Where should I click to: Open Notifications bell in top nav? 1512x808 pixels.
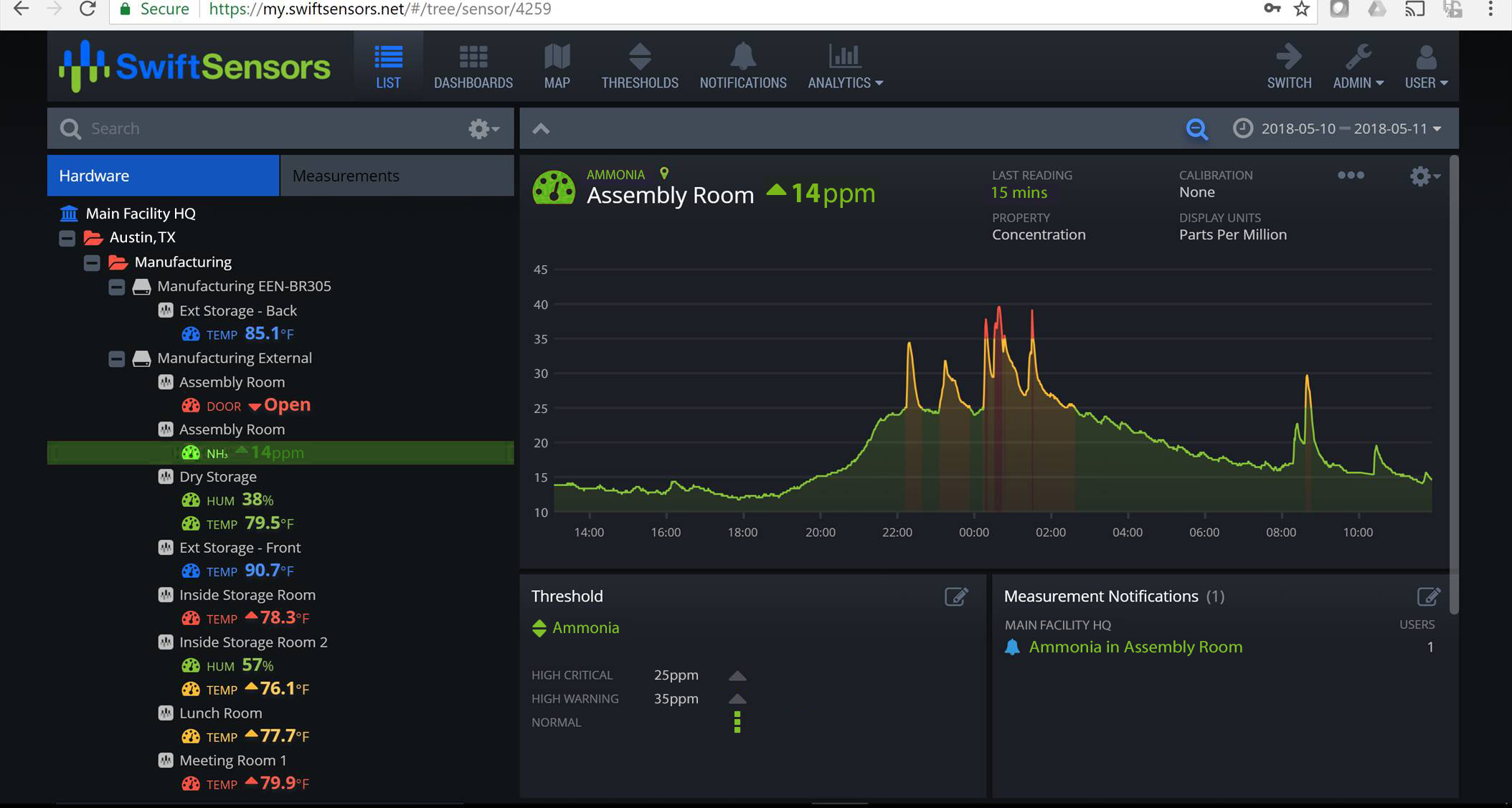742,57
